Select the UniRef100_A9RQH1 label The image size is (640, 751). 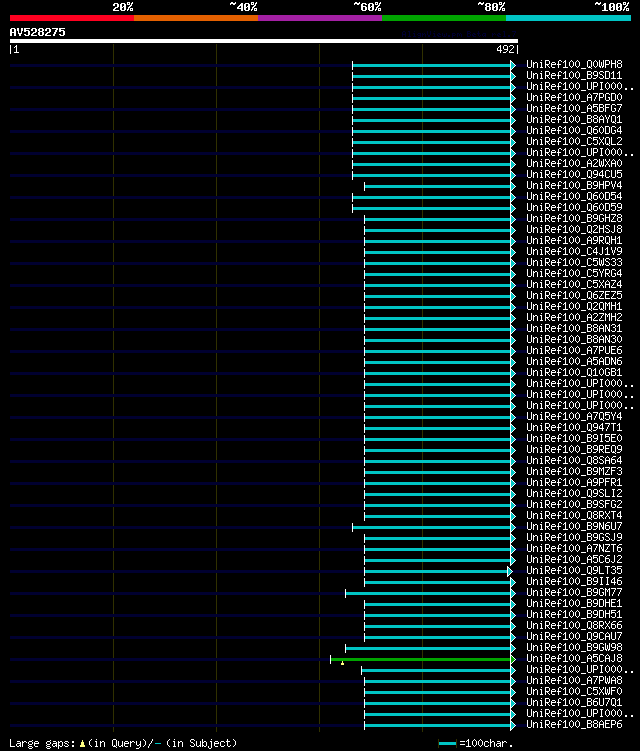pos(574,240)
